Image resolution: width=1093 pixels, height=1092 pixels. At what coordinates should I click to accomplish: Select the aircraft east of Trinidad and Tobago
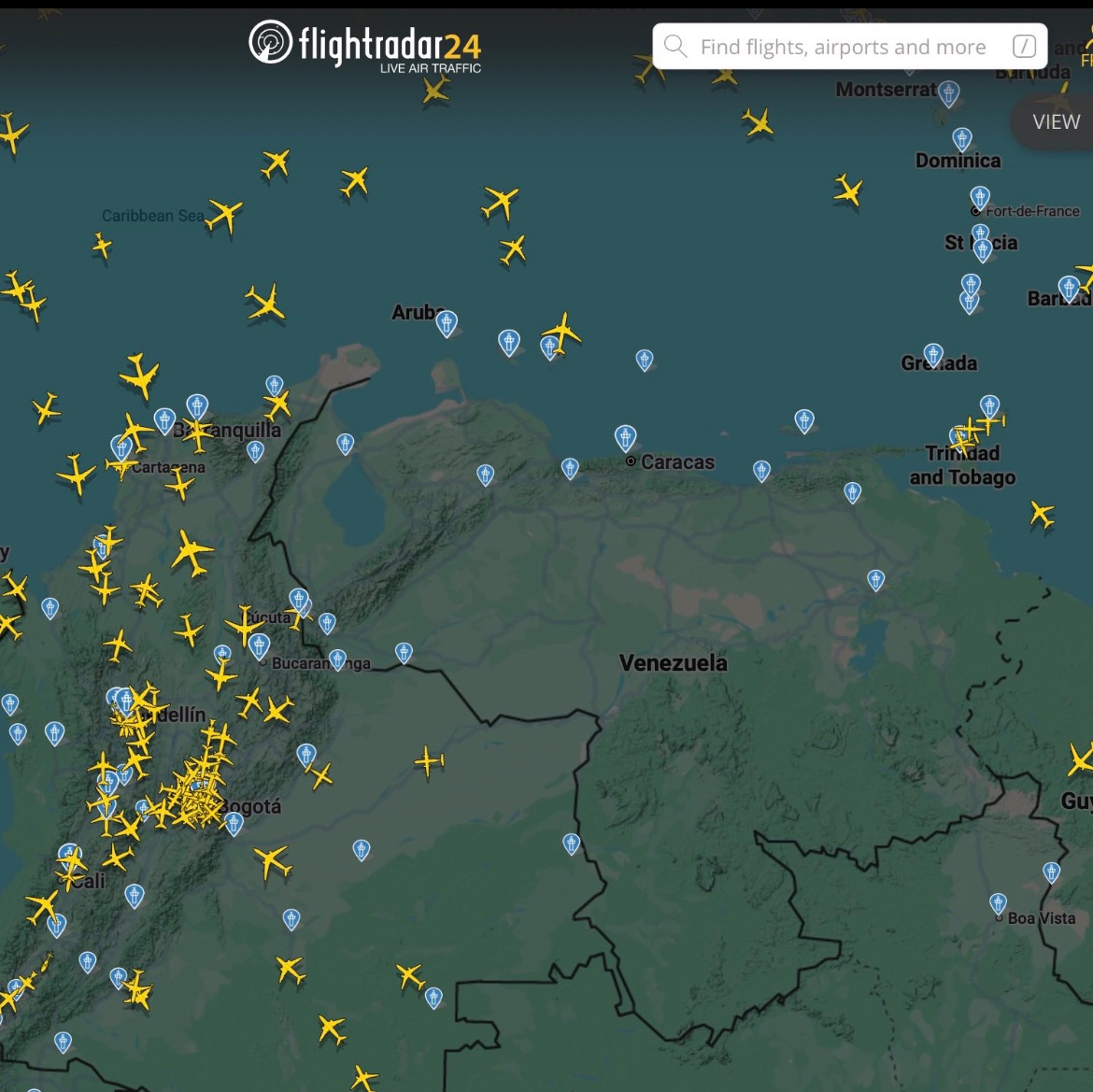1043,515
